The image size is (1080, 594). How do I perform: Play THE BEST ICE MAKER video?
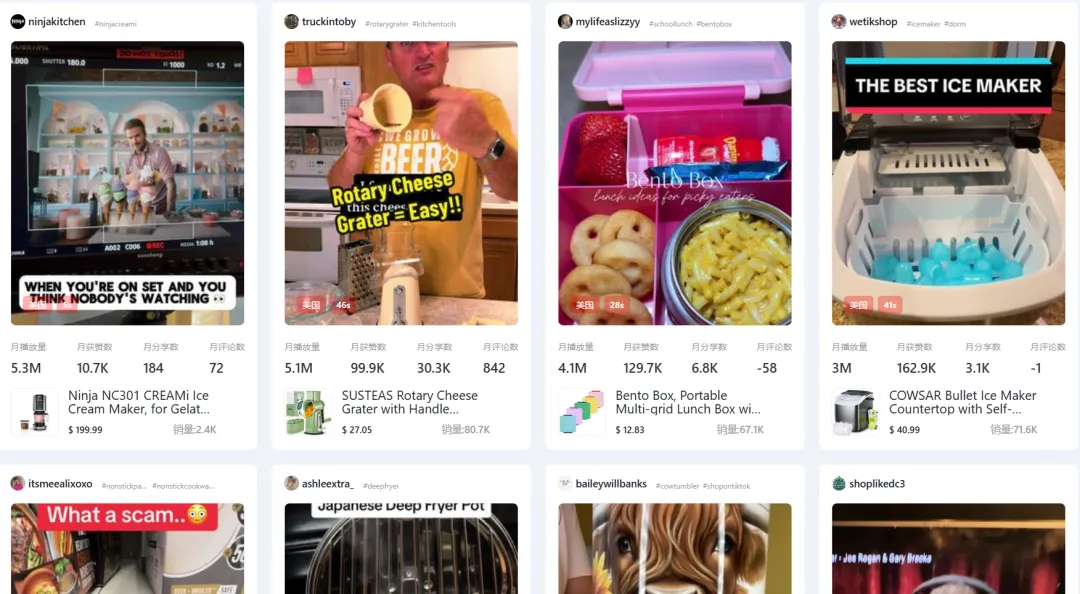948,183
